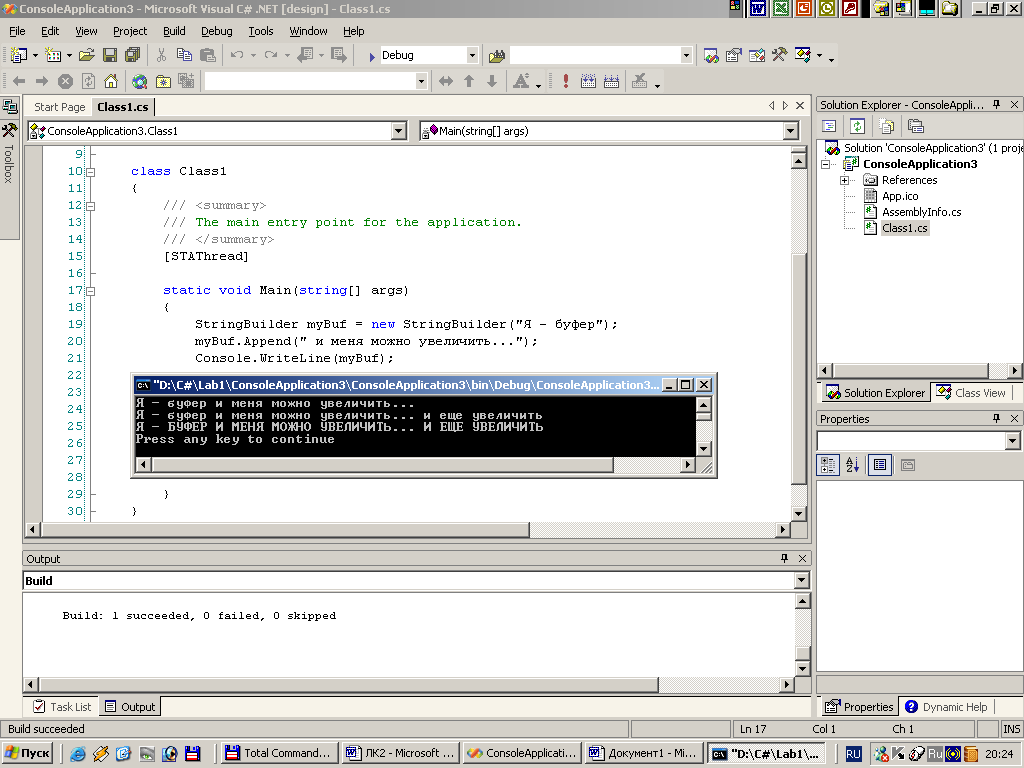Open Solution Explorer from toolbar icon

point(711,56)
